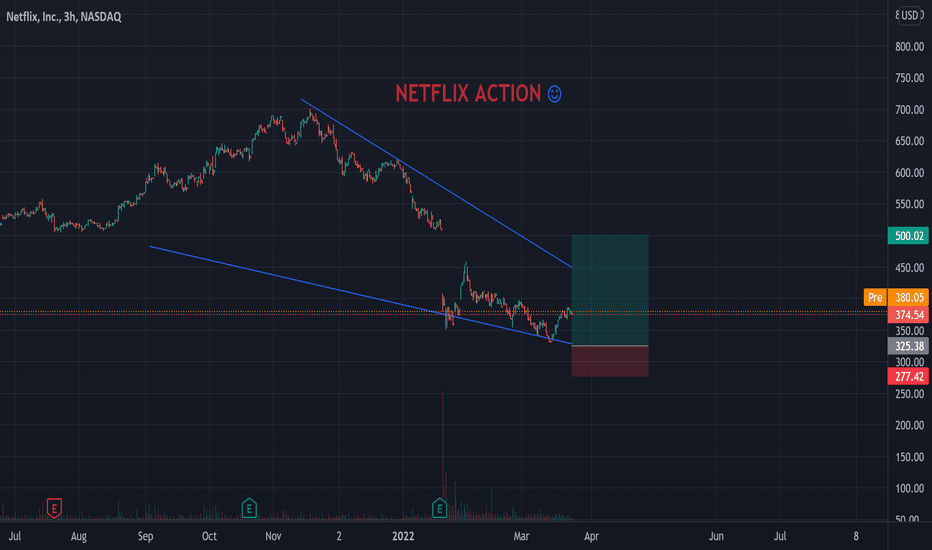The height and width of the screenshot is (550, 932).
Task: Click the Aug label on the time axis
Action: click(x=78, y=536)
